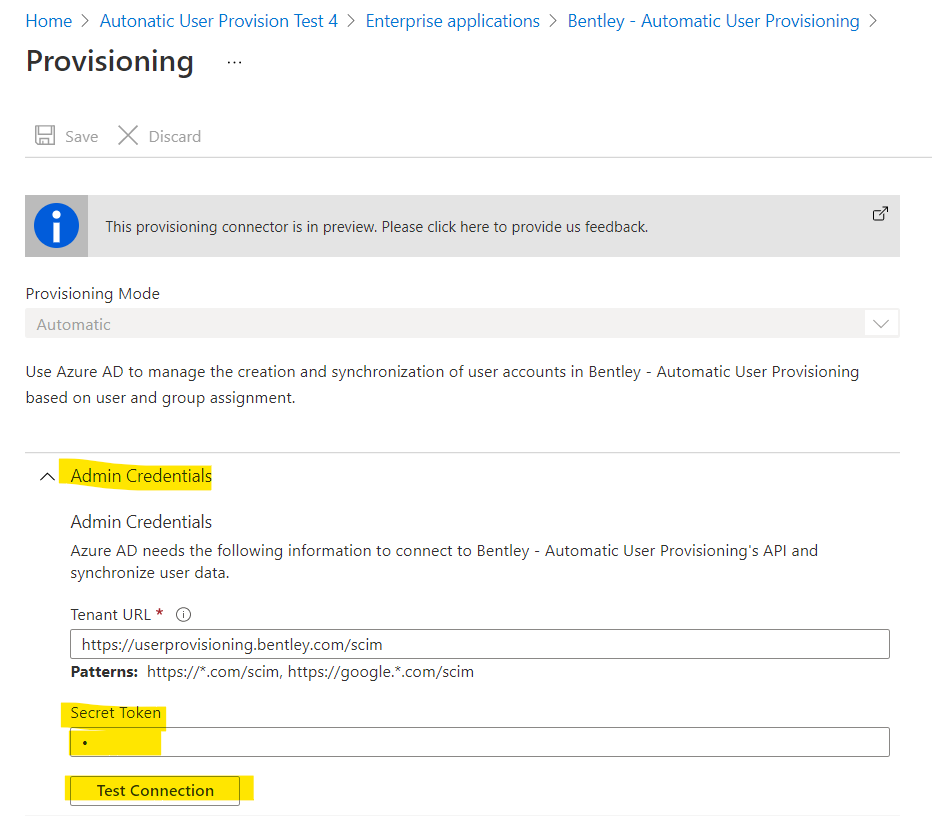
Task: Click the Patterns hint text
Action: coord(272,672)
